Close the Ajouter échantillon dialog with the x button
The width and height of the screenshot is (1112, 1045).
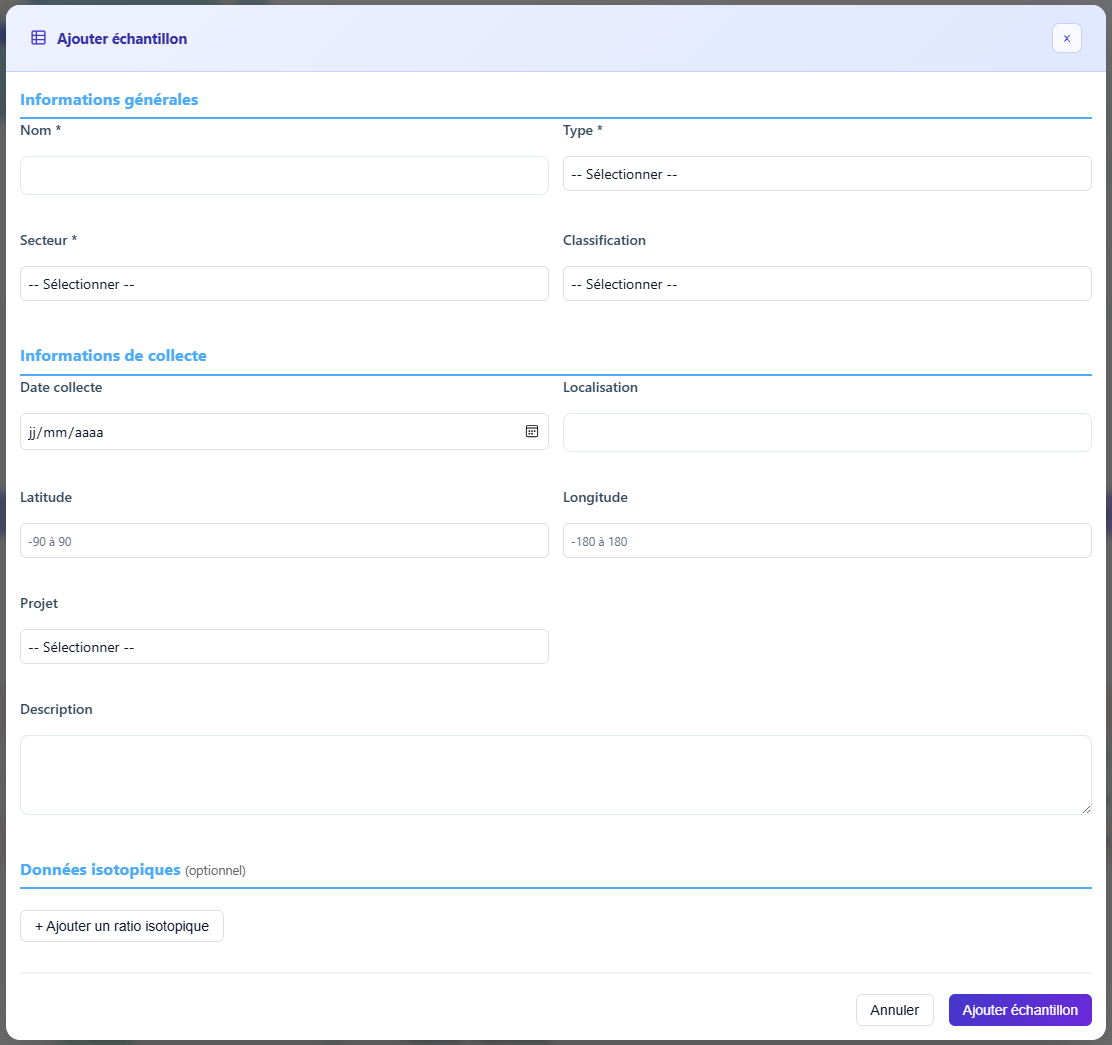pos(1066,38)
